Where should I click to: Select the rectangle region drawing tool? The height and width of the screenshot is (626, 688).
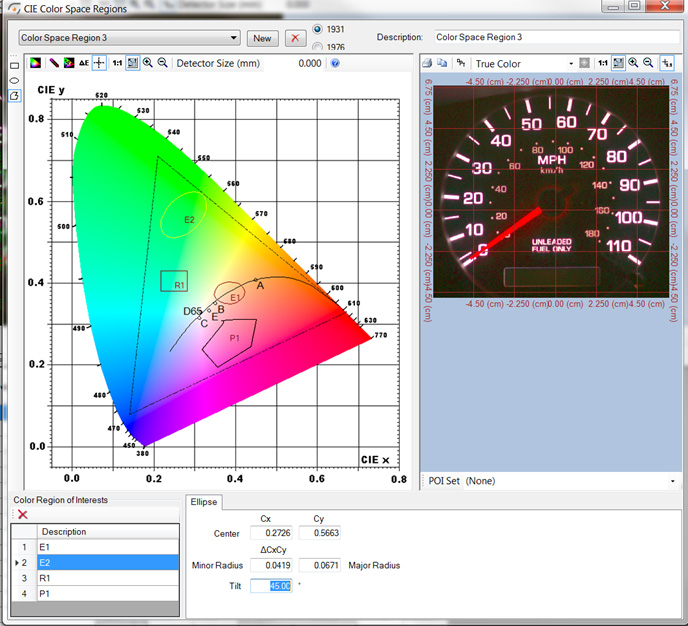[14, 64]
